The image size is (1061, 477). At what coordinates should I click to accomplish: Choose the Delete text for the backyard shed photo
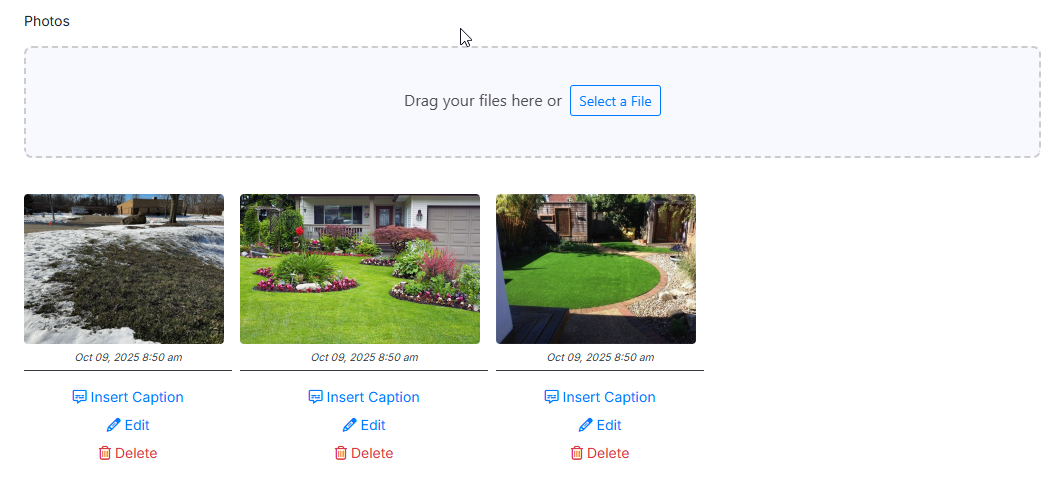pos(608,453)
